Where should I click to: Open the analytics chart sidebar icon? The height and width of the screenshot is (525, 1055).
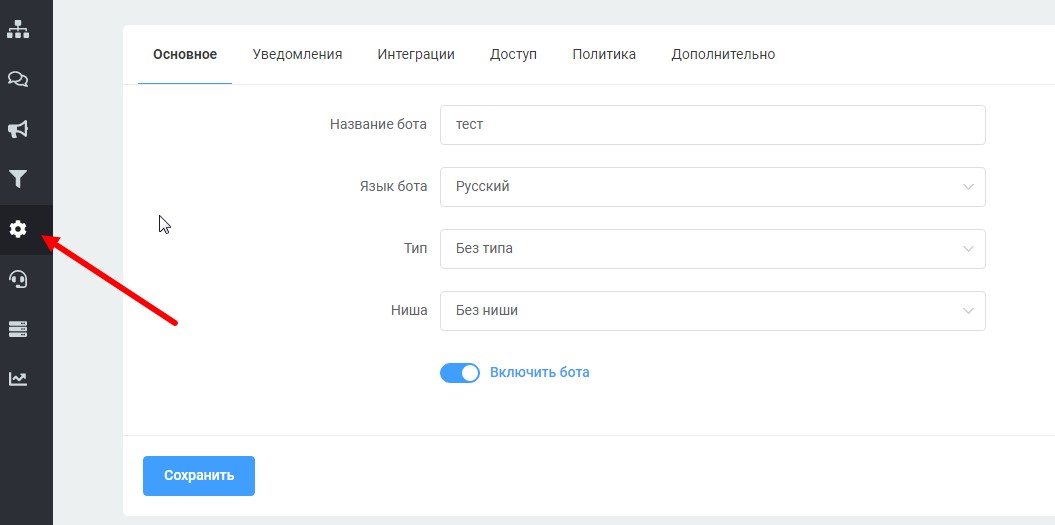(18, 379)
